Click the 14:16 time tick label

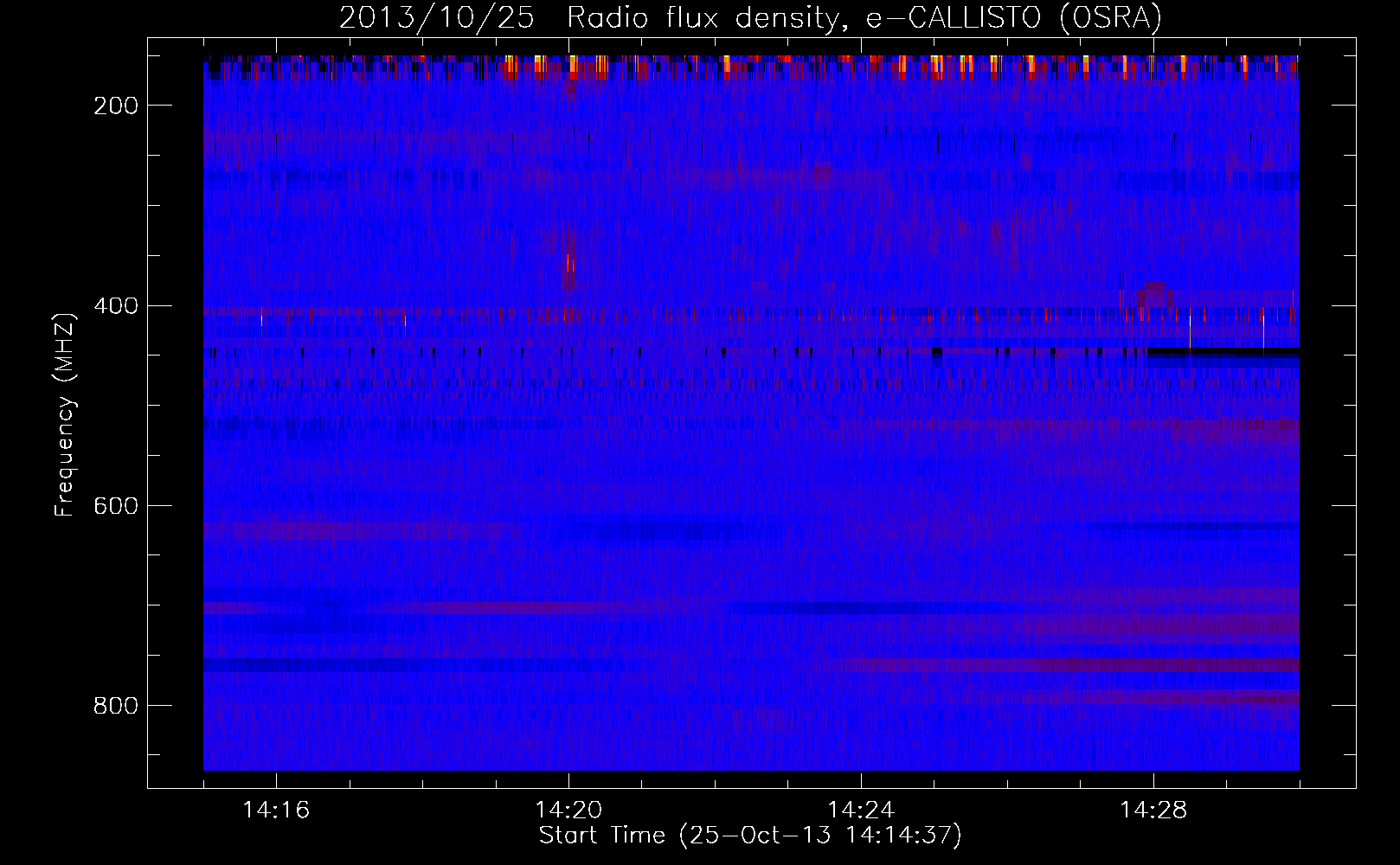(276, 811)
